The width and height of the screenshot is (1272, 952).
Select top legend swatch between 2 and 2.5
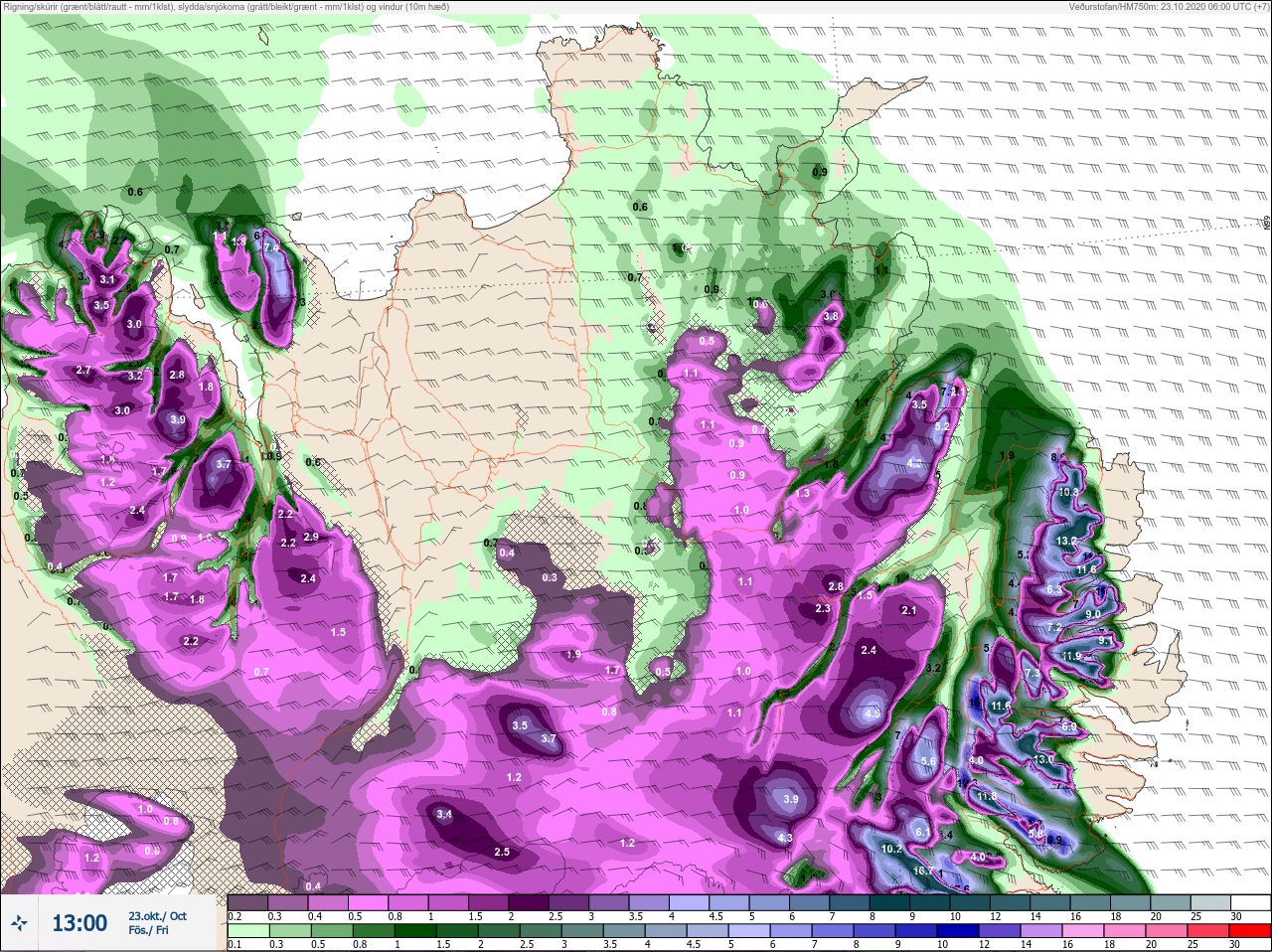point(529,902)
